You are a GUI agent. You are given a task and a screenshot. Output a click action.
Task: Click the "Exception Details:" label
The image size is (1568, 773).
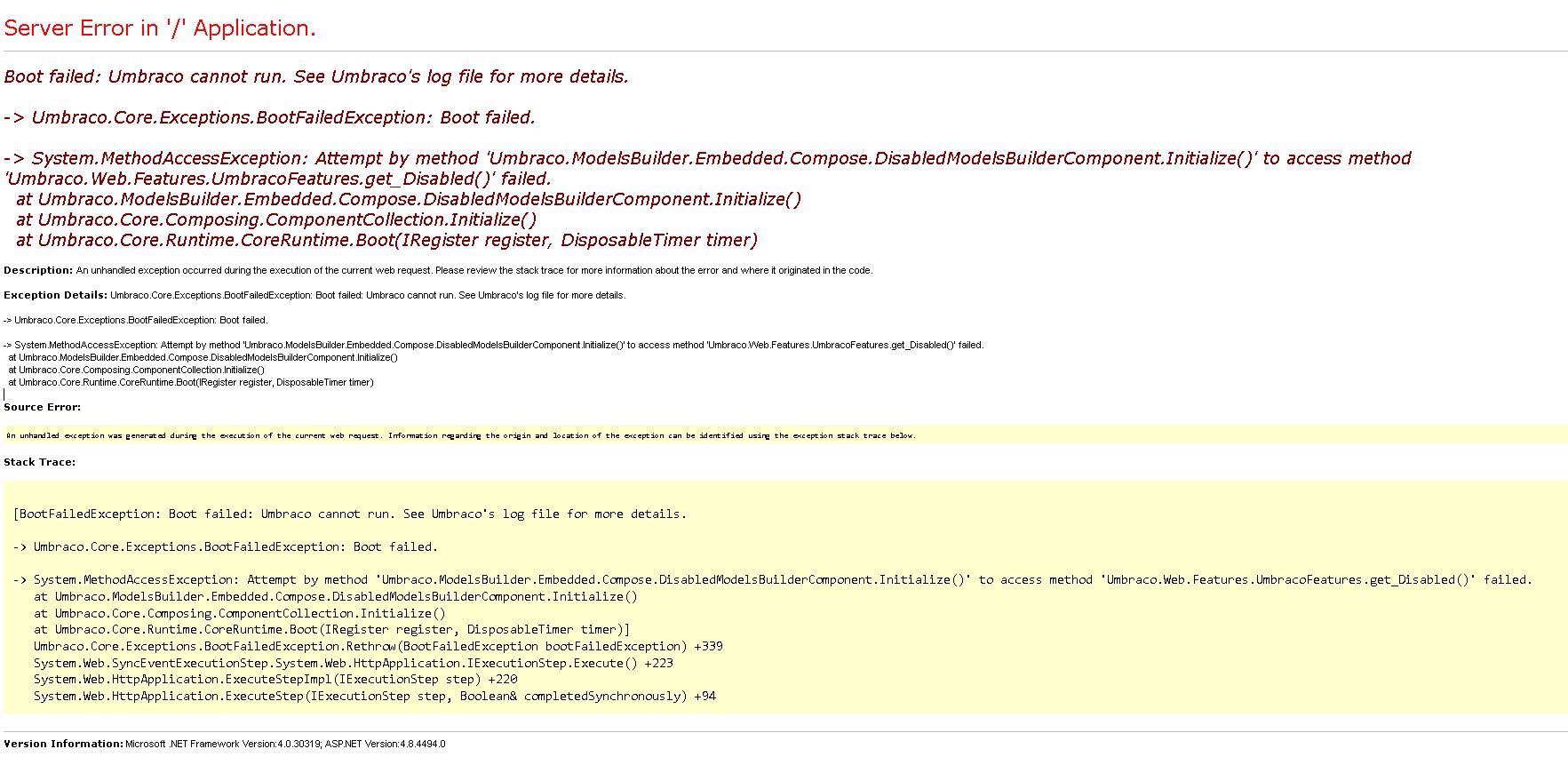(56, 295)
